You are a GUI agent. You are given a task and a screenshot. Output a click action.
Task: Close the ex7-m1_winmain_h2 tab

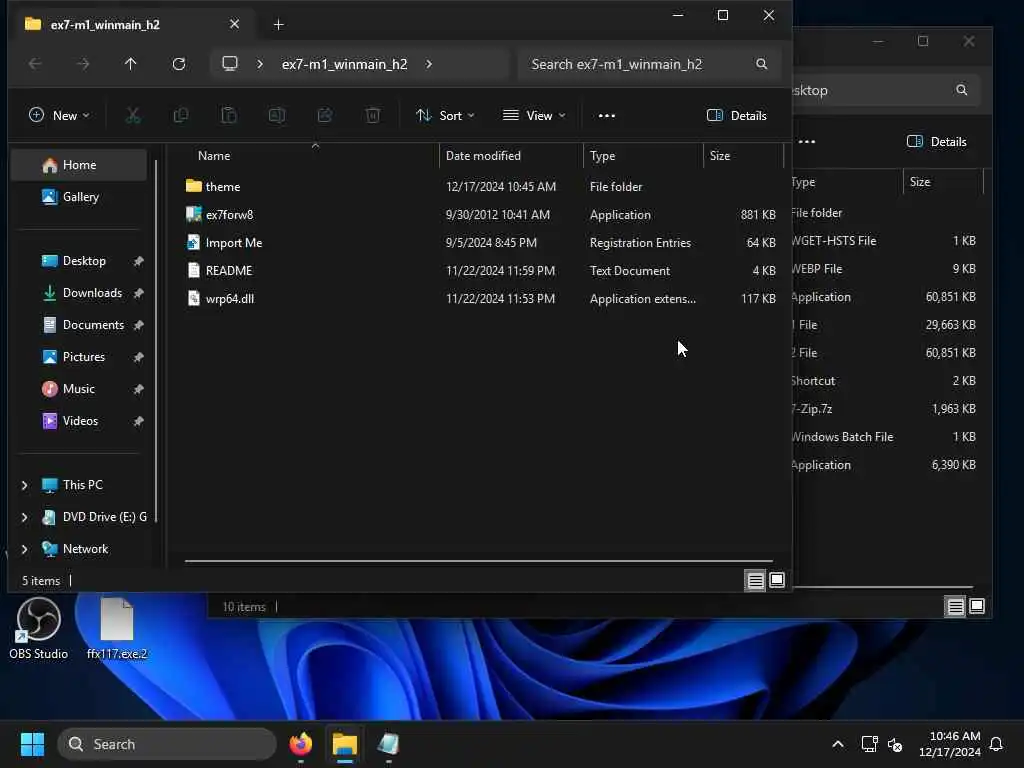click(x=234, y=24)
